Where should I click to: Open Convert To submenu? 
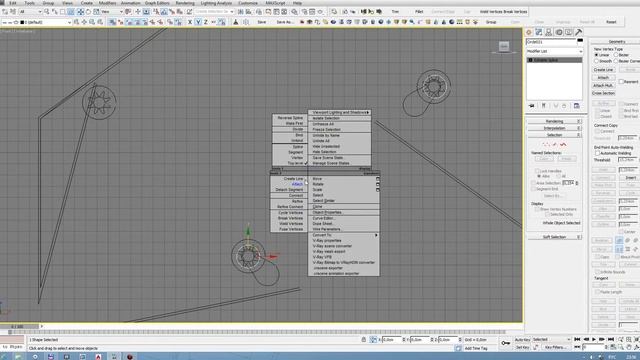[x=343, y=235]
